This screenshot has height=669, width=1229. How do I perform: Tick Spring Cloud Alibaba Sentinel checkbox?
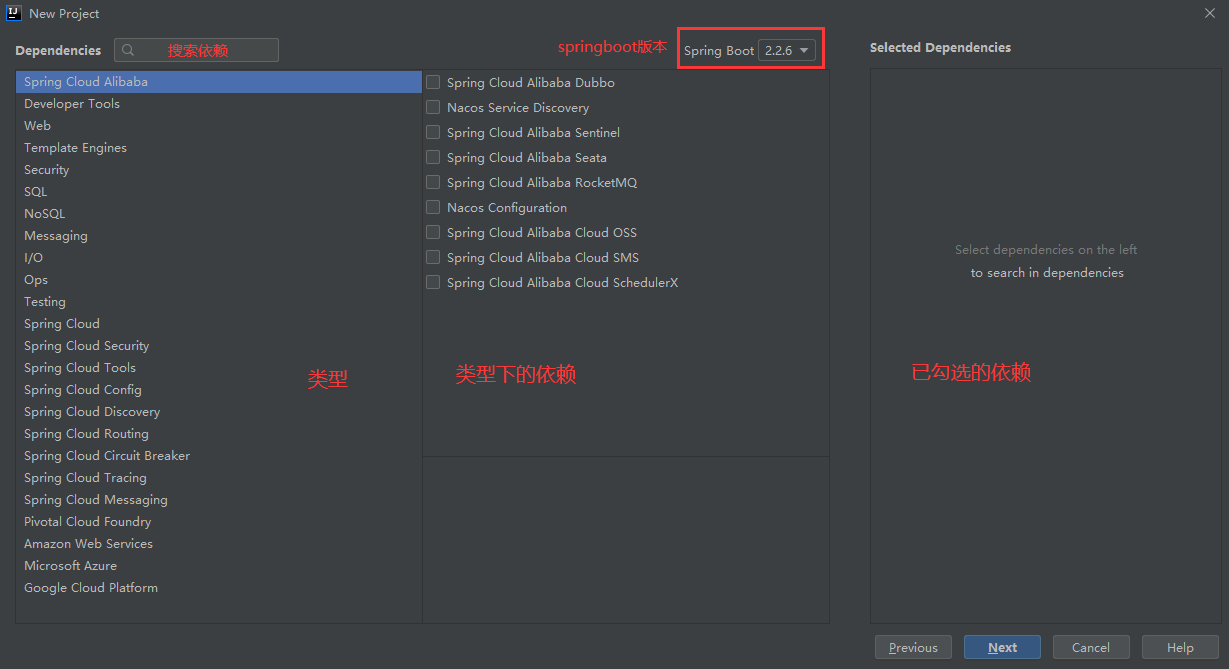[x=433, y=132]
